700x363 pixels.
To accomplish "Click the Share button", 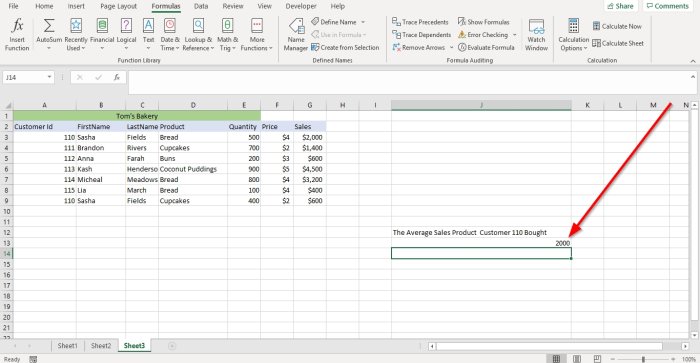I will point(620,6).
